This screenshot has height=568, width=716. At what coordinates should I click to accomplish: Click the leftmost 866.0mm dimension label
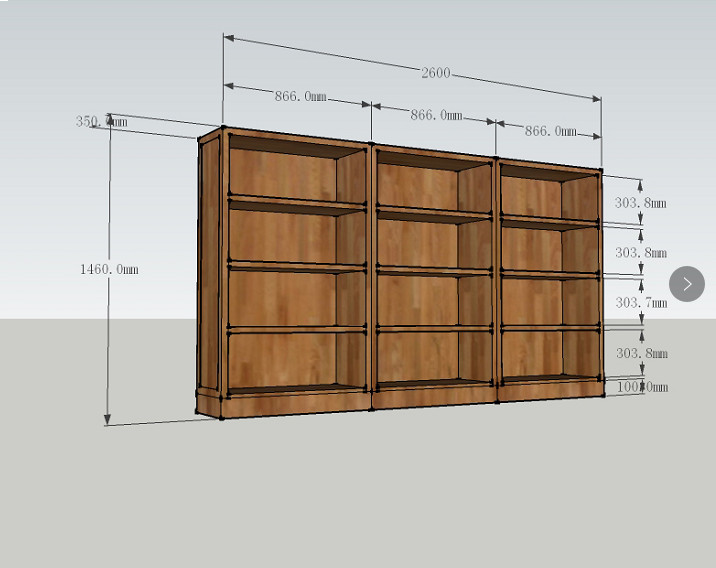point(301,96)
